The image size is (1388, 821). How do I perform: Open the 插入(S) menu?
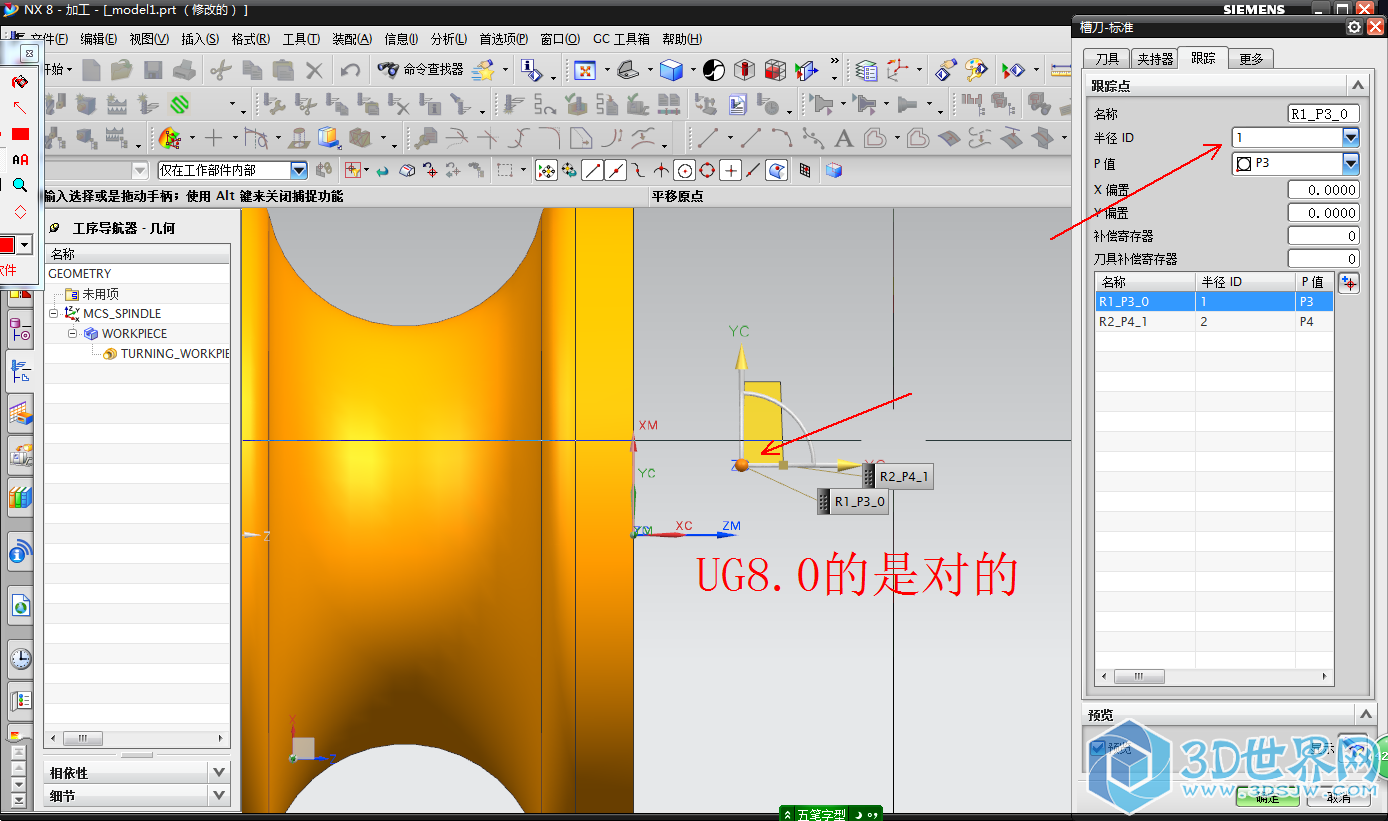tap(200, 39)
